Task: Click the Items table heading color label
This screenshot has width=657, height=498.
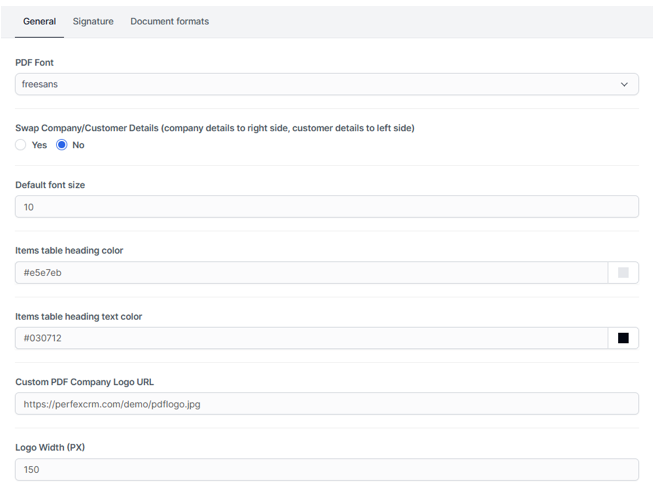Action: point(69,251)
